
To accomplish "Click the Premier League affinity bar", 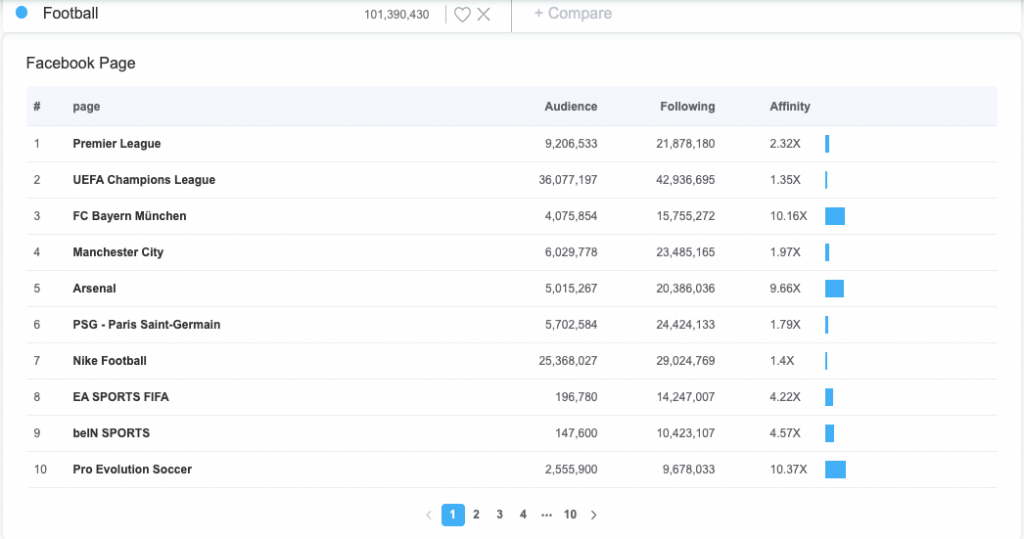I will 827,144.
